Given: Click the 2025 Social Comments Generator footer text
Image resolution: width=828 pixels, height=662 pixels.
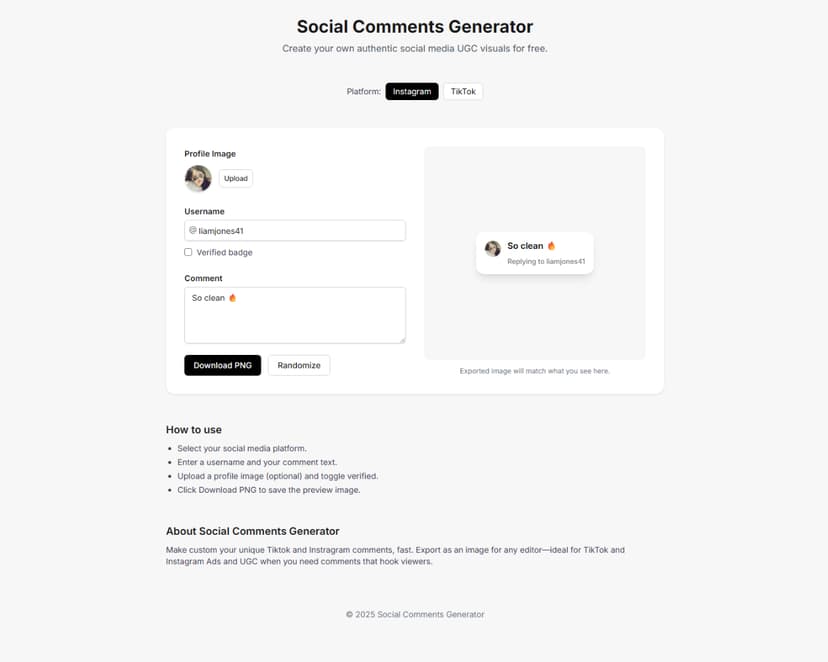Looking at the screenshot, I should click(x=414, y=614).
